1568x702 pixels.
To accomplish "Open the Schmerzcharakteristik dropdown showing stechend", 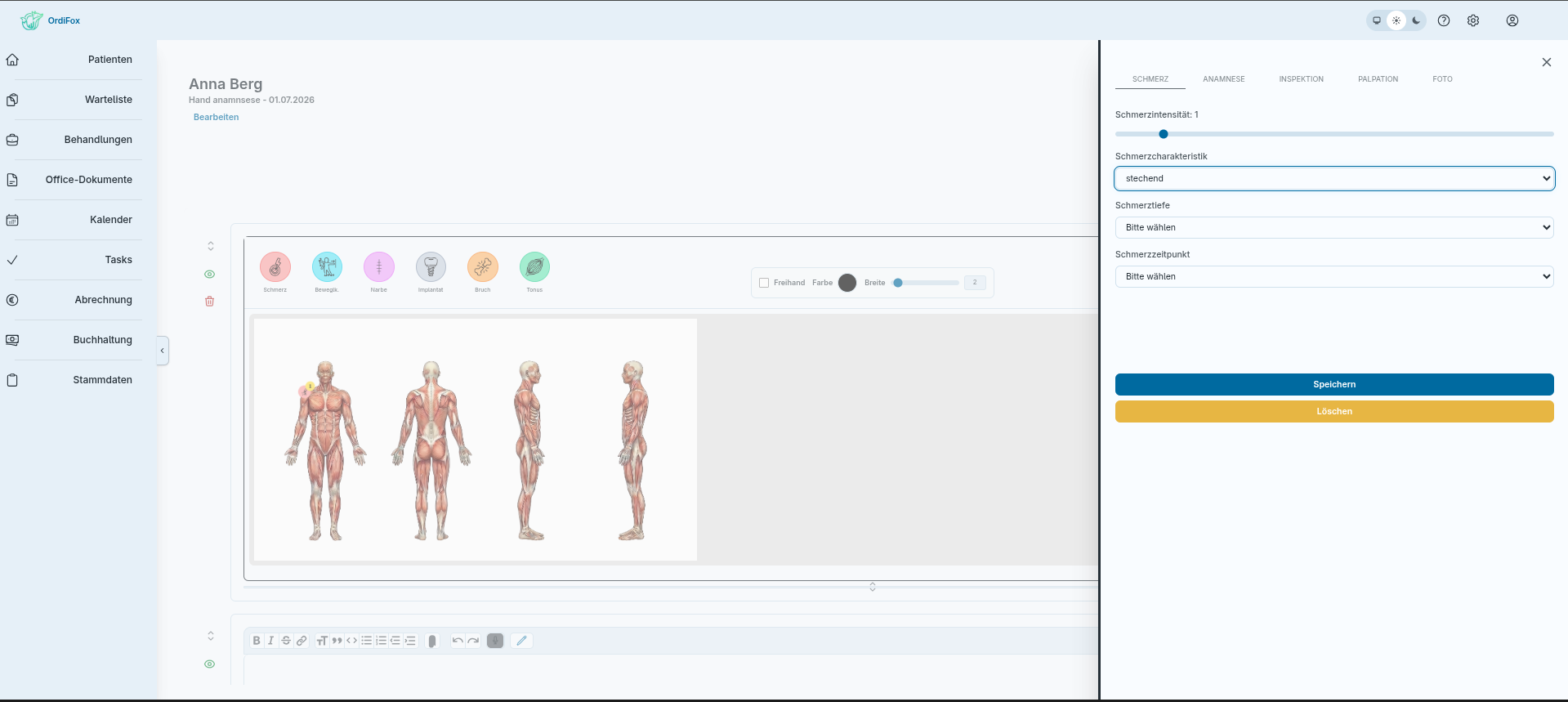I will point(1334,178).
